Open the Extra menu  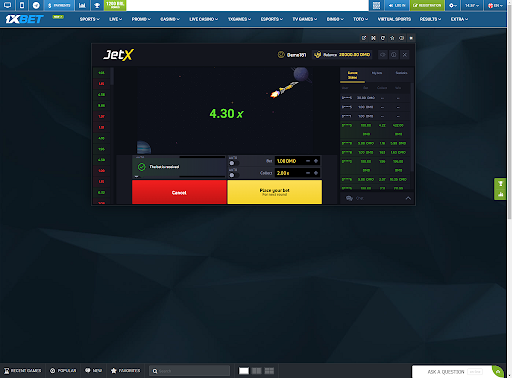459,19
